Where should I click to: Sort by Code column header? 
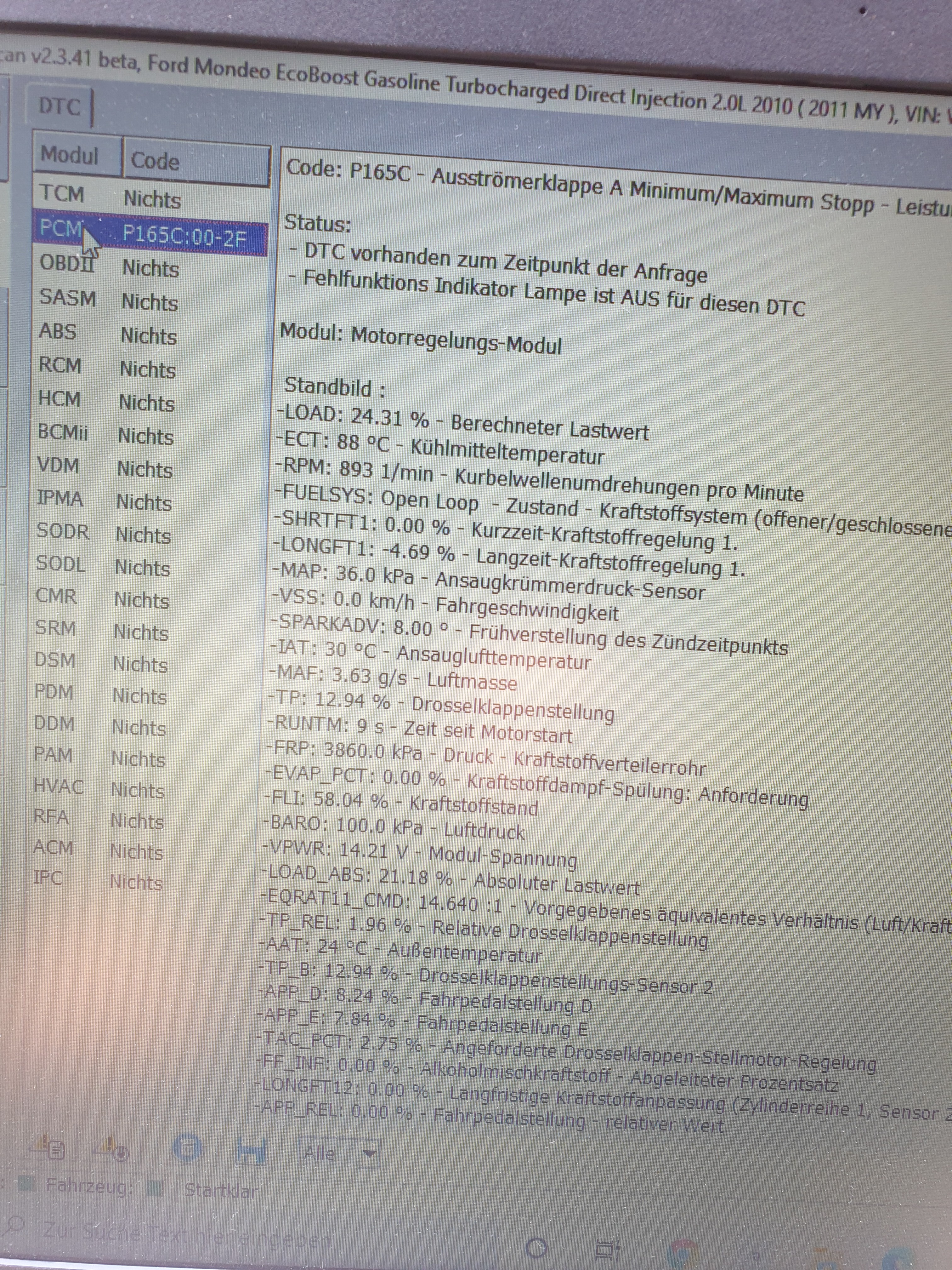(155, 161)
